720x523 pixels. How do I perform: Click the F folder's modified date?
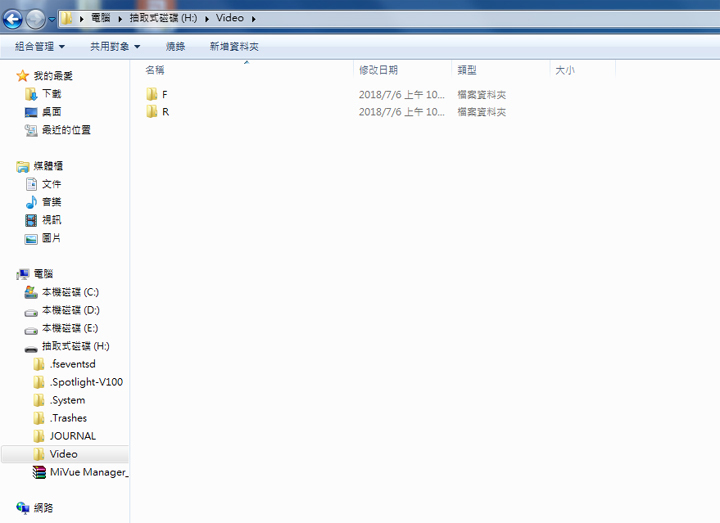(402, 95)
